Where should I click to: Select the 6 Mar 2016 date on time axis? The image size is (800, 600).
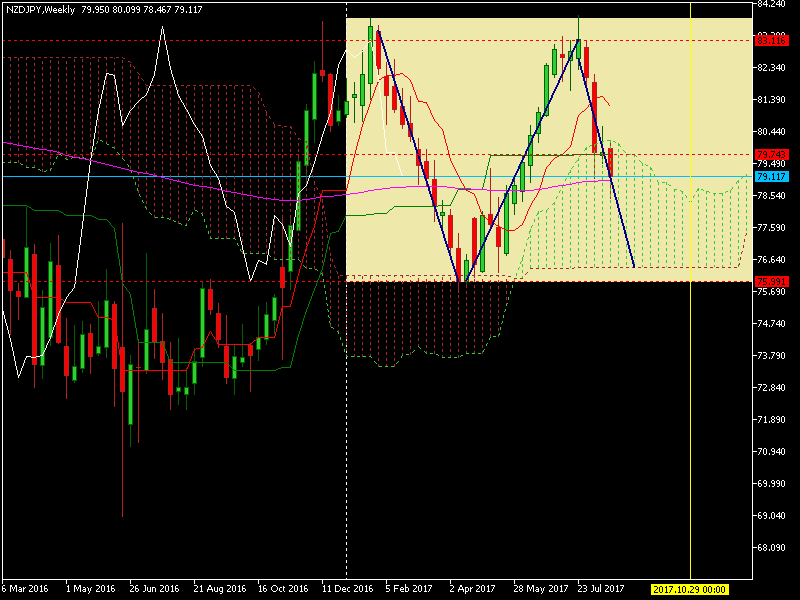26,589
